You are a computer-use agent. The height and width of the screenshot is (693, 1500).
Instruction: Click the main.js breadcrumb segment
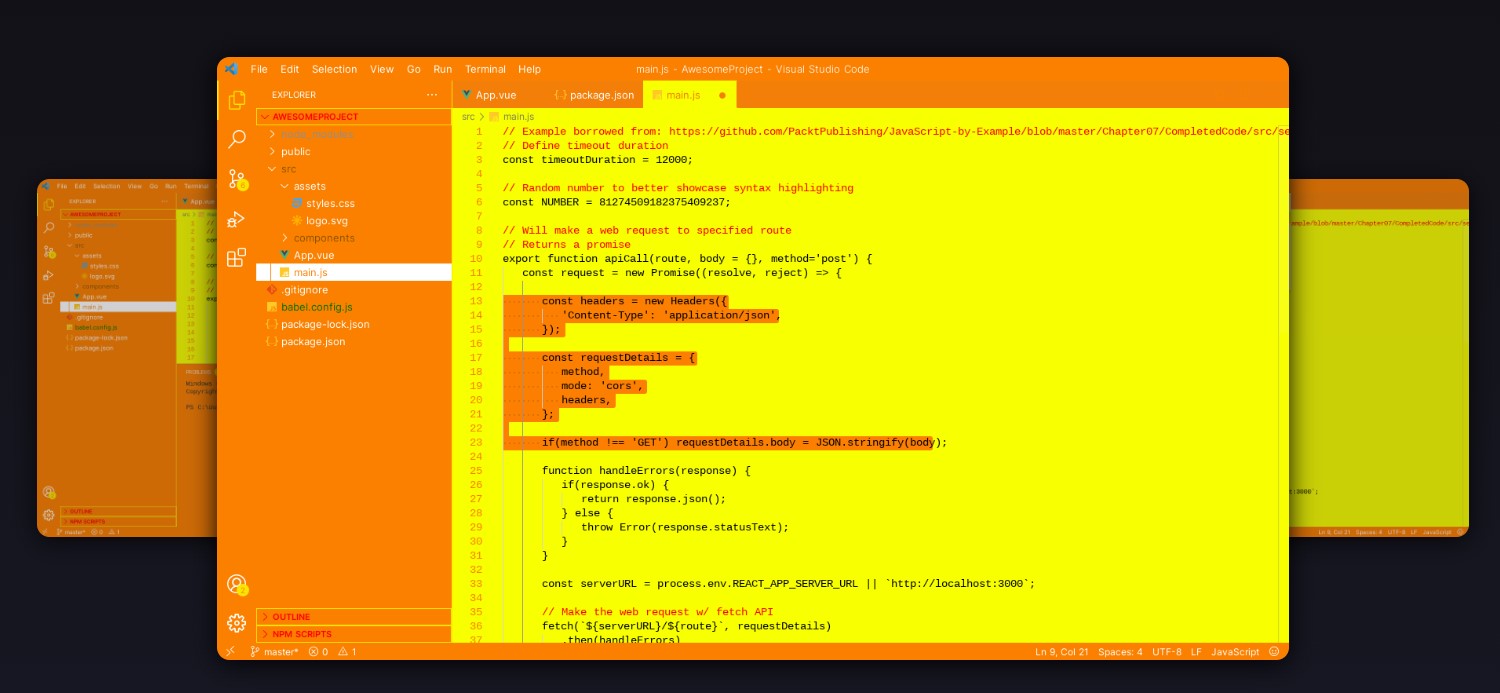pos(511,117)
